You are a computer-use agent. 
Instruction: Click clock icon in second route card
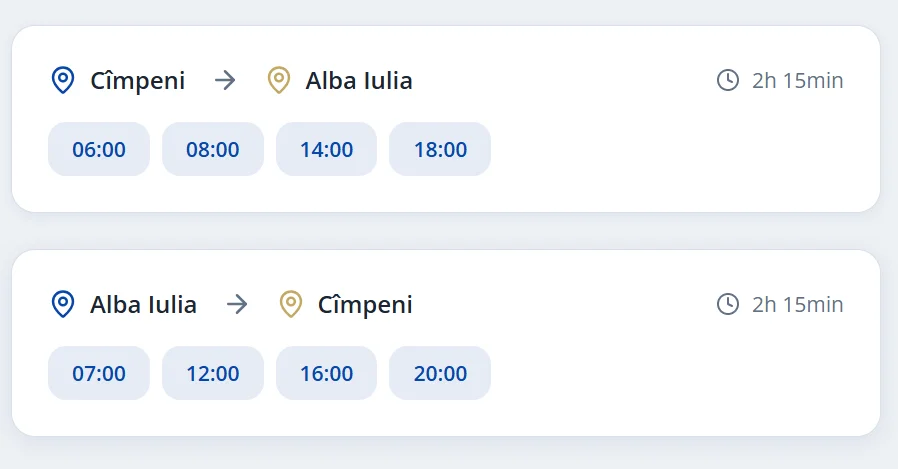click(x=728, y=304)
